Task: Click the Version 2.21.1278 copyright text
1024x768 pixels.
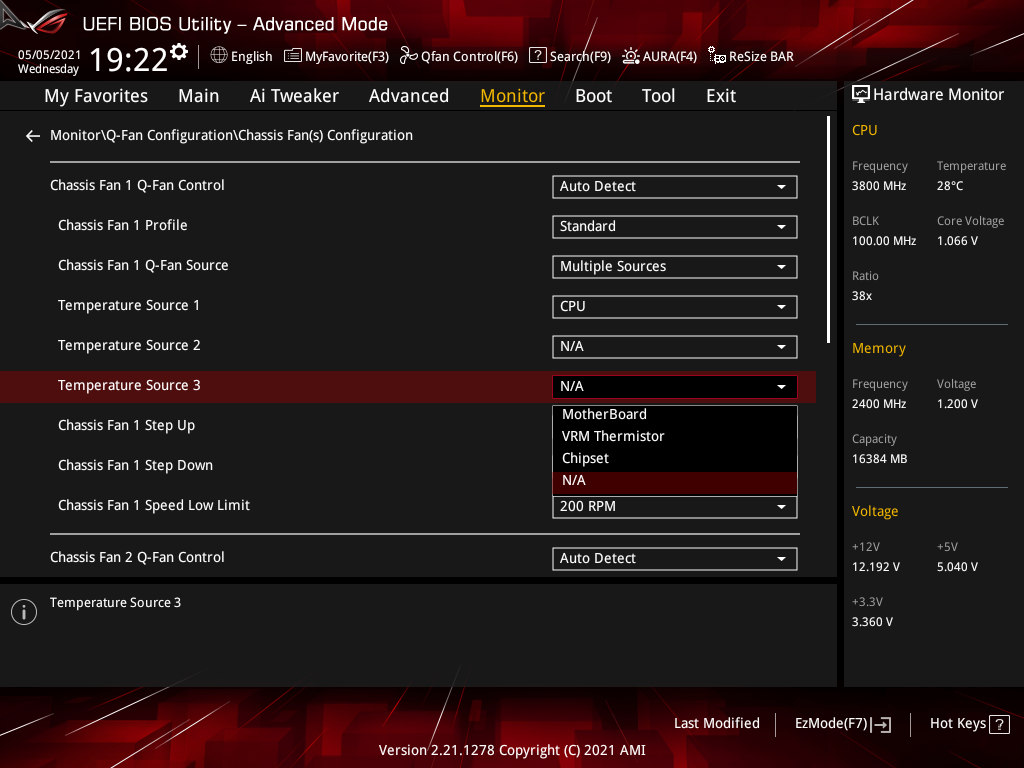Action: (512, 750)
